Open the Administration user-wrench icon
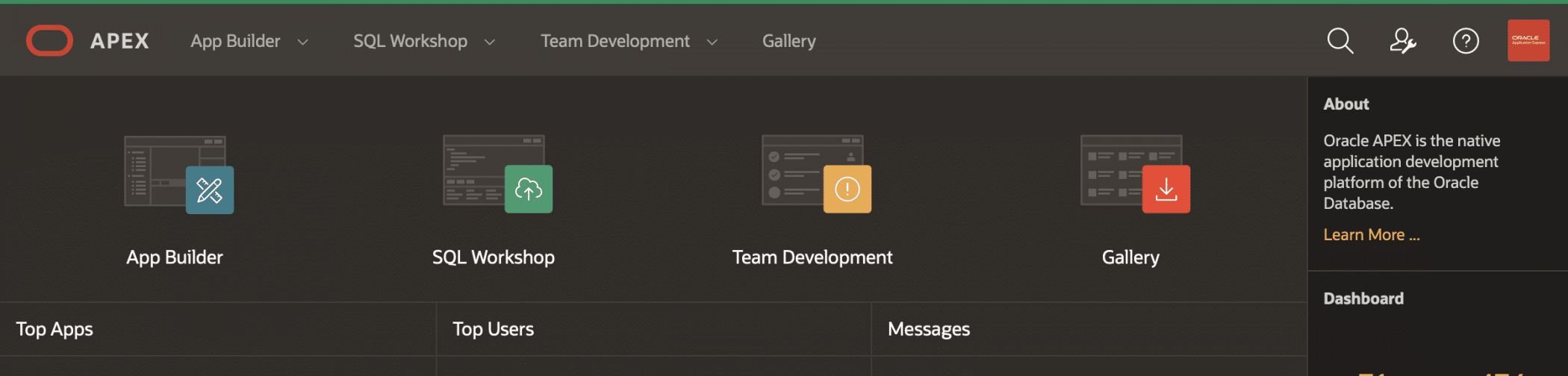 [x=1403, y=40]
